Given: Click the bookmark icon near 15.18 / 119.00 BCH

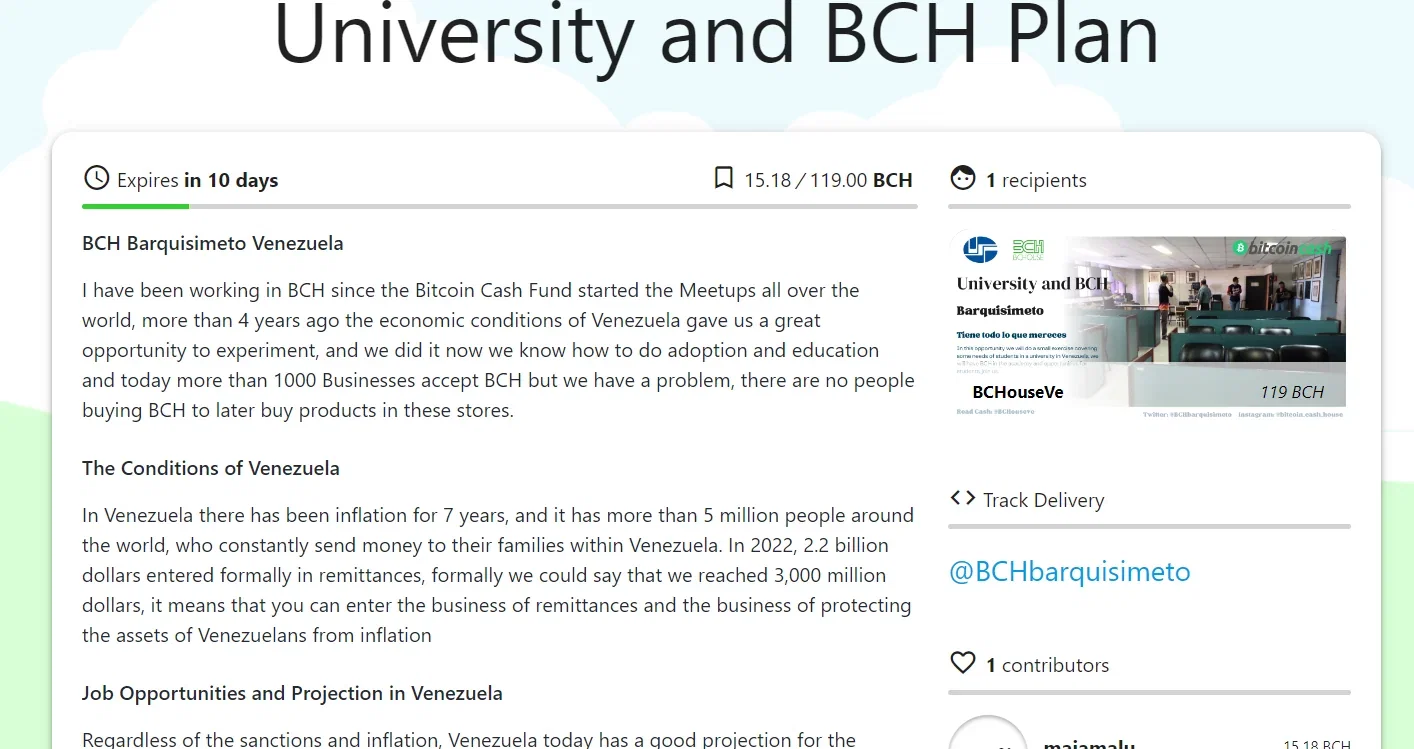Looking at the screenshot, I should click(724, 178).
